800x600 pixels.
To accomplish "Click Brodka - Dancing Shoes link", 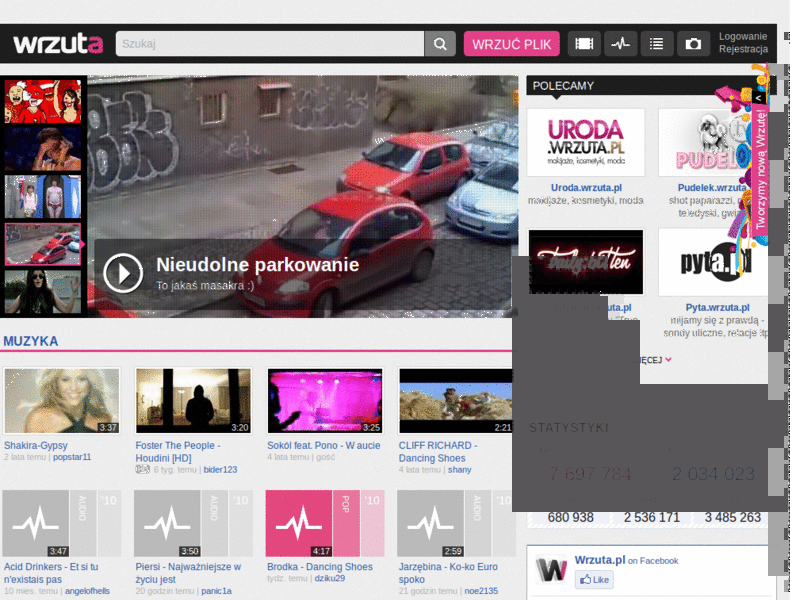I will click(x=320, y=567).
